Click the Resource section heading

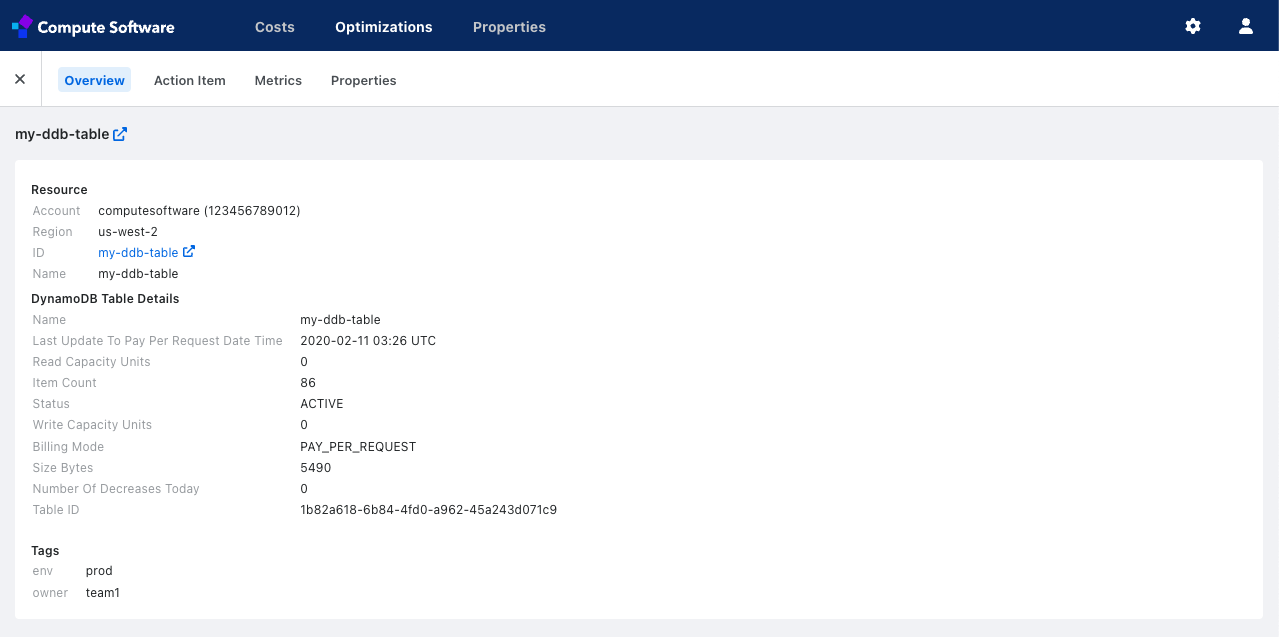59,190
